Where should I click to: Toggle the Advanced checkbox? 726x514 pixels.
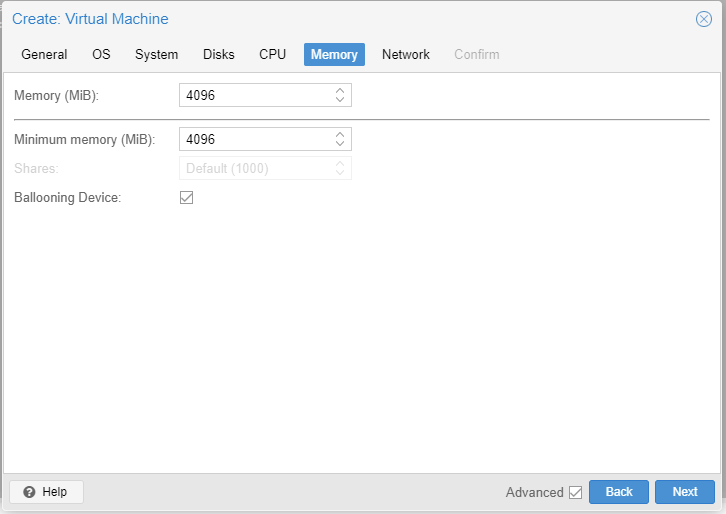pyautogui.click(x=575, y=492)
